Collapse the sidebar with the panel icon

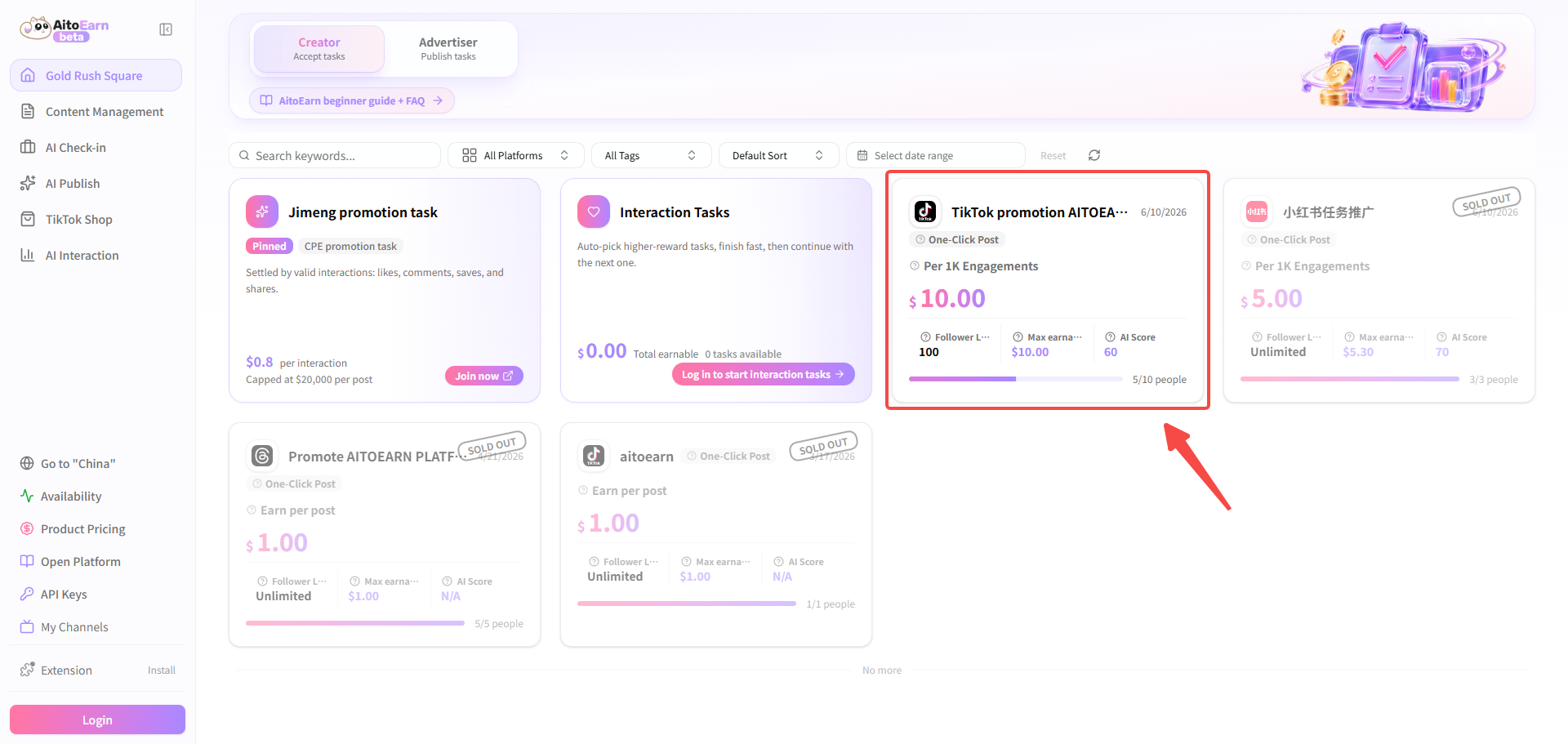[x=166, y=29]
